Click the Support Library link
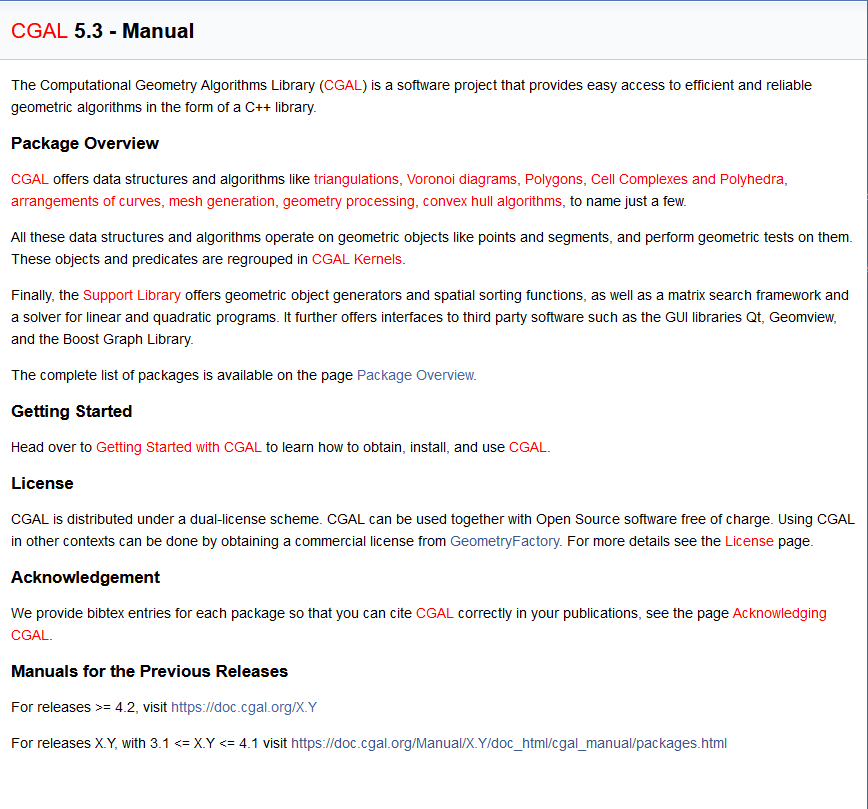The width and height of the screenshot is (868, 809). [132, 295]
